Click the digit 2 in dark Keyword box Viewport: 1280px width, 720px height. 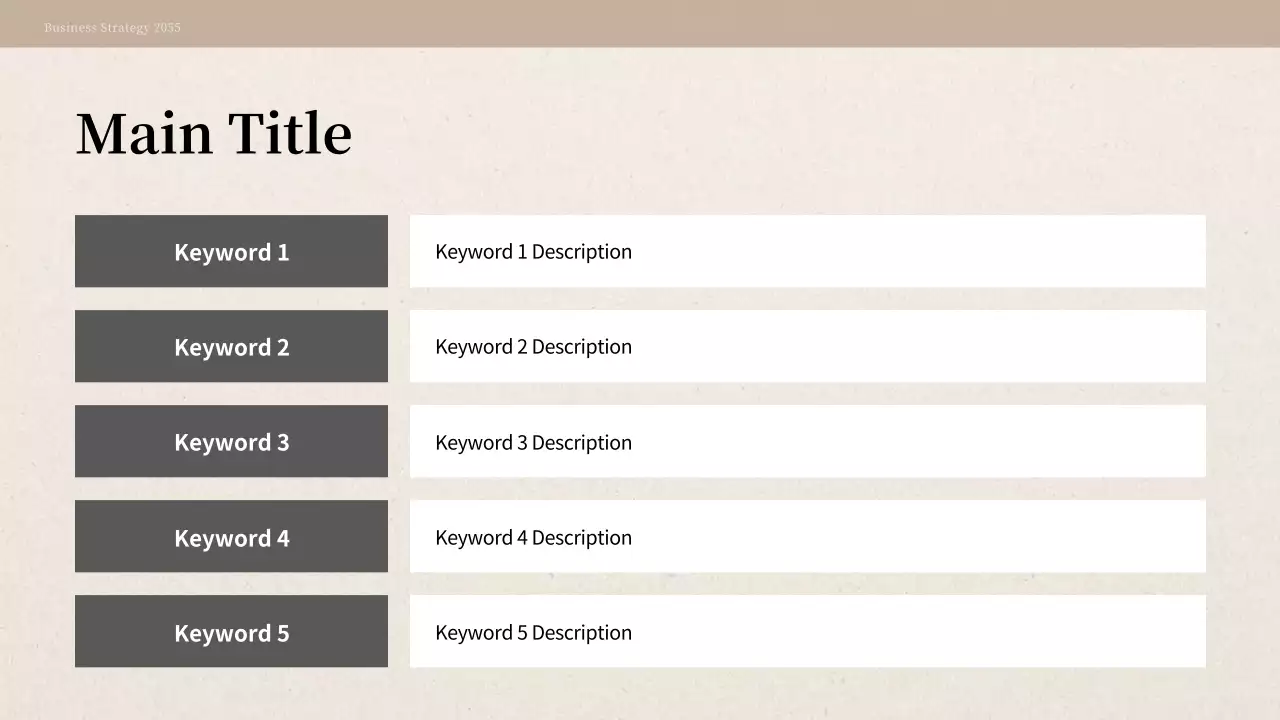click(x=283, y=348)
